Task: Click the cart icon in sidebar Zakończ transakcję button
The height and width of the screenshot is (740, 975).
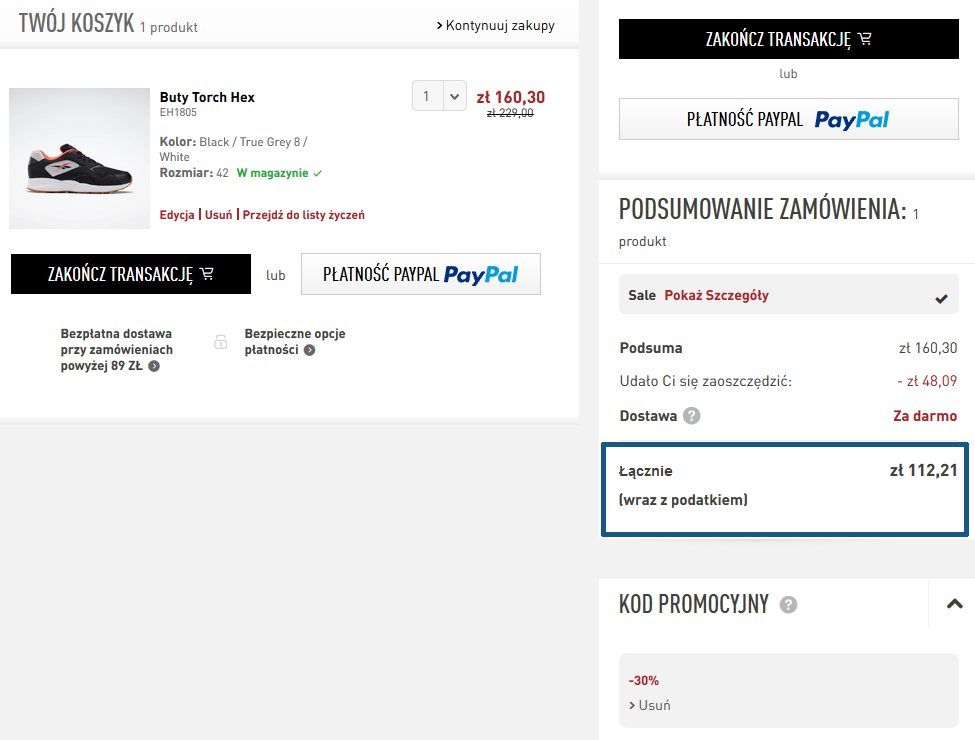Action: pos(864,39)
